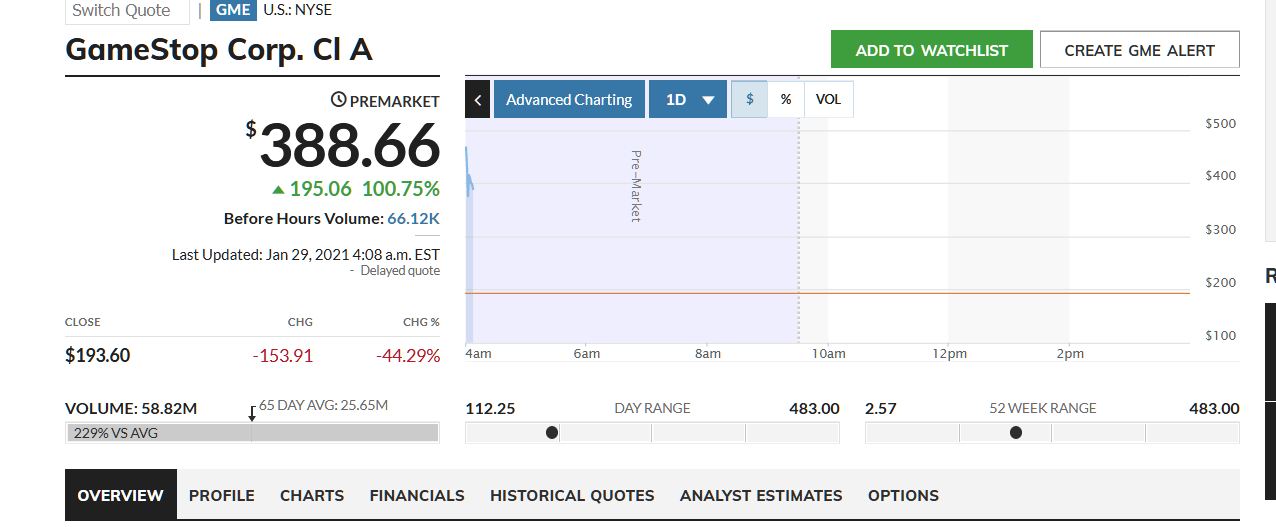1276x527 pixels.
Task: Focus the Switch Quote input field
Action: [127, 11]
